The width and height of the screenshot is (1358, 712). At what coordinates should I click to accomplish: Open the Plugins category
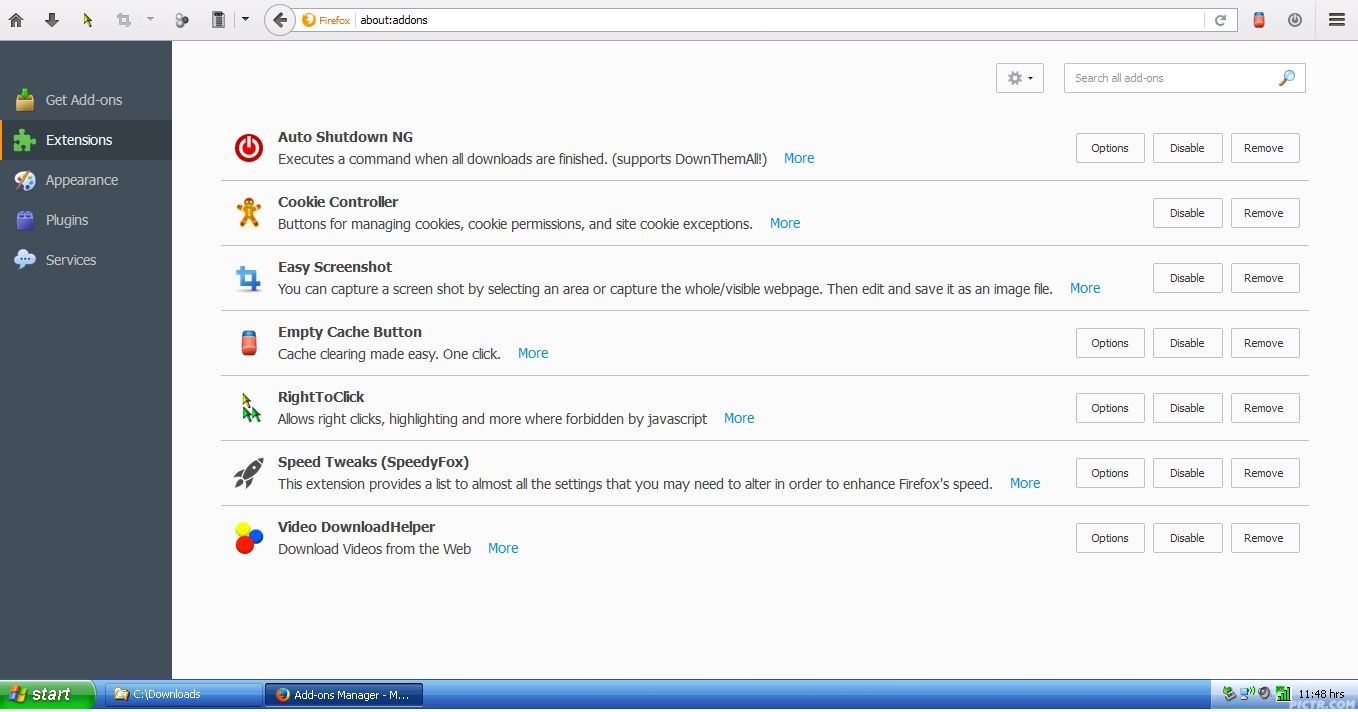tap(86, 220)
